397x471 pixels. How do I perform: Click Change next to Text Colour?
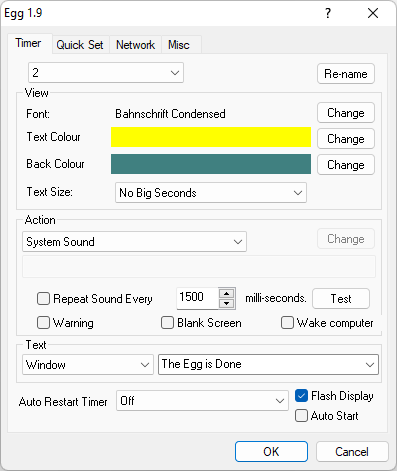point(346,139)
